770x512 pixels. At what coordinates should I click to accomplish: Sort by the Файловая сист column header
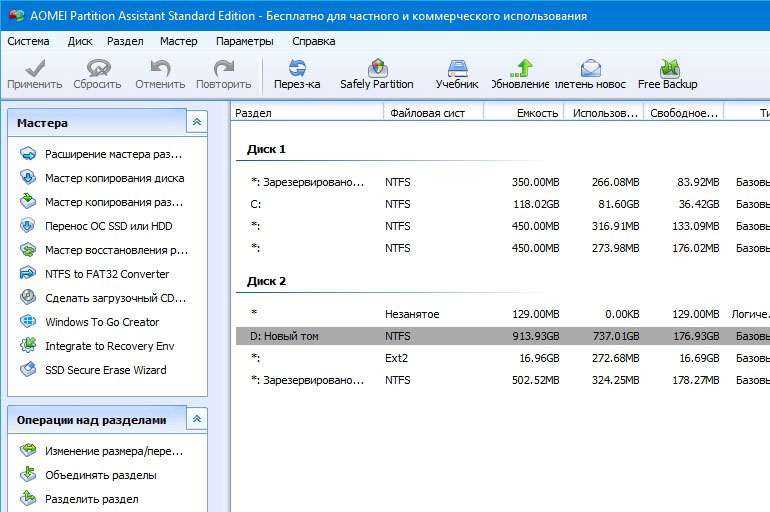click(434, 113)
